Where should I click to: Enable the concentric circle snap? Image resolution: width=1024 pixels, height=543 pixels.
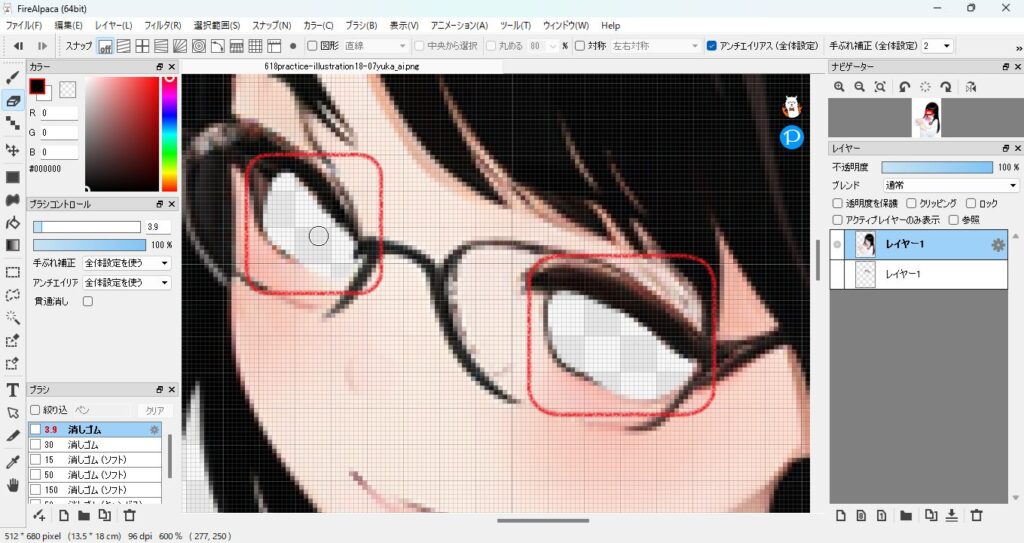click(x=199, y=46)
